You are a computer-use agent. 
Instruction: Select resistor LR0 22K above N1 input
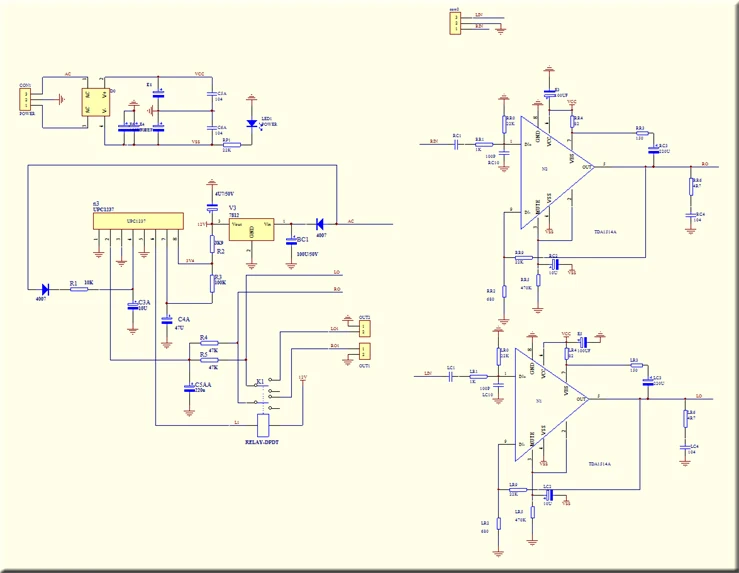click(499, 357)
